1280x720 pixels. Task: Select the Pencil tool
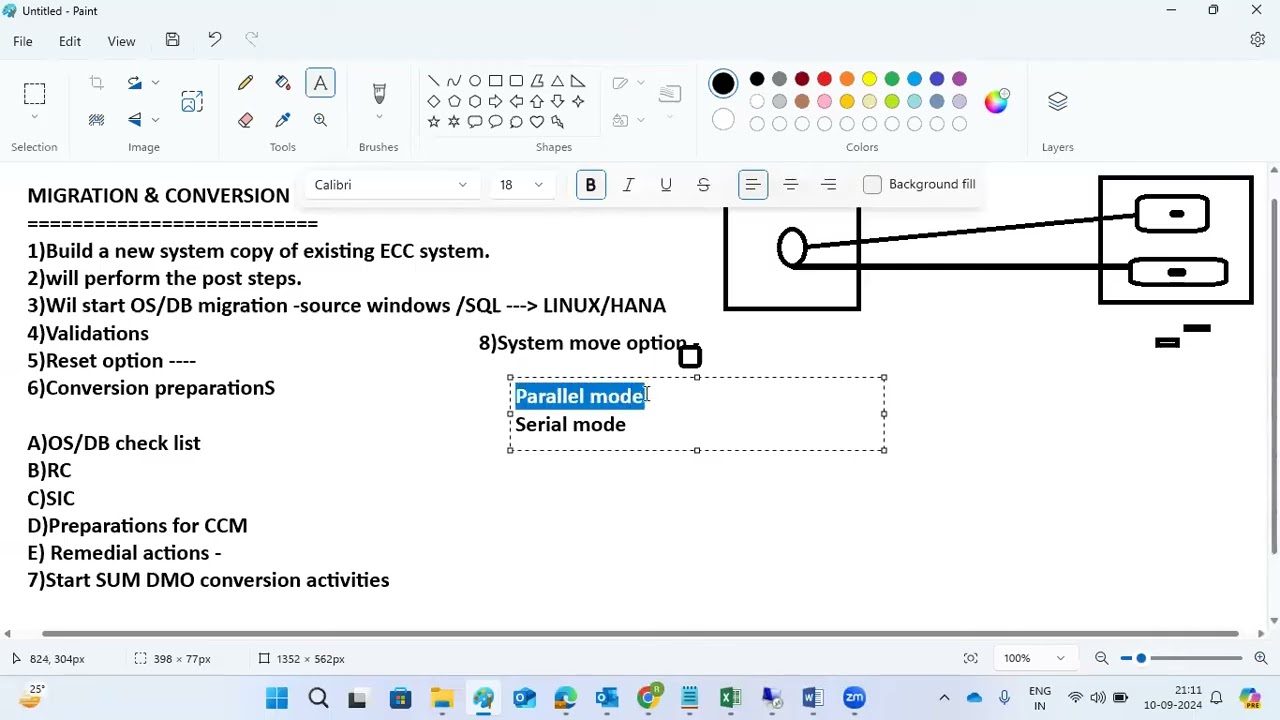pyautogui.click(x=245, y=84)
